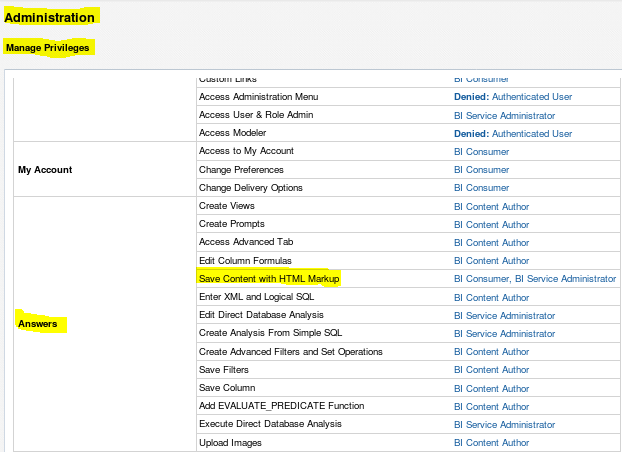Edit the Access Advanced Tab role link
The height and width of the screenshot is (452, 622).
(x=491, y=242)
